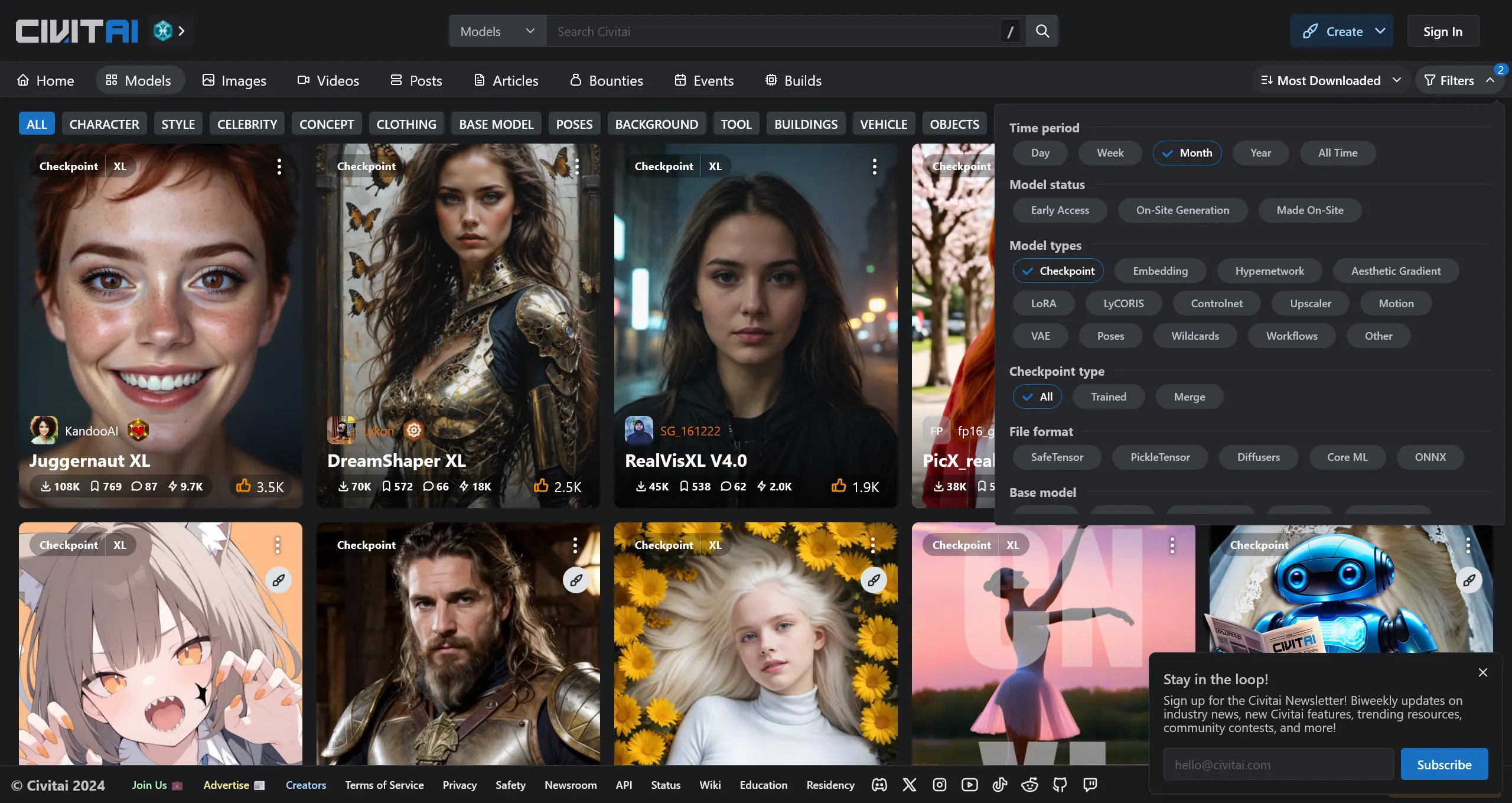Image resolution: width=1512 pixels, height=803 pixels.
Task: Enable the Upscaler model type filter
Action: (x=1311, y=304)
